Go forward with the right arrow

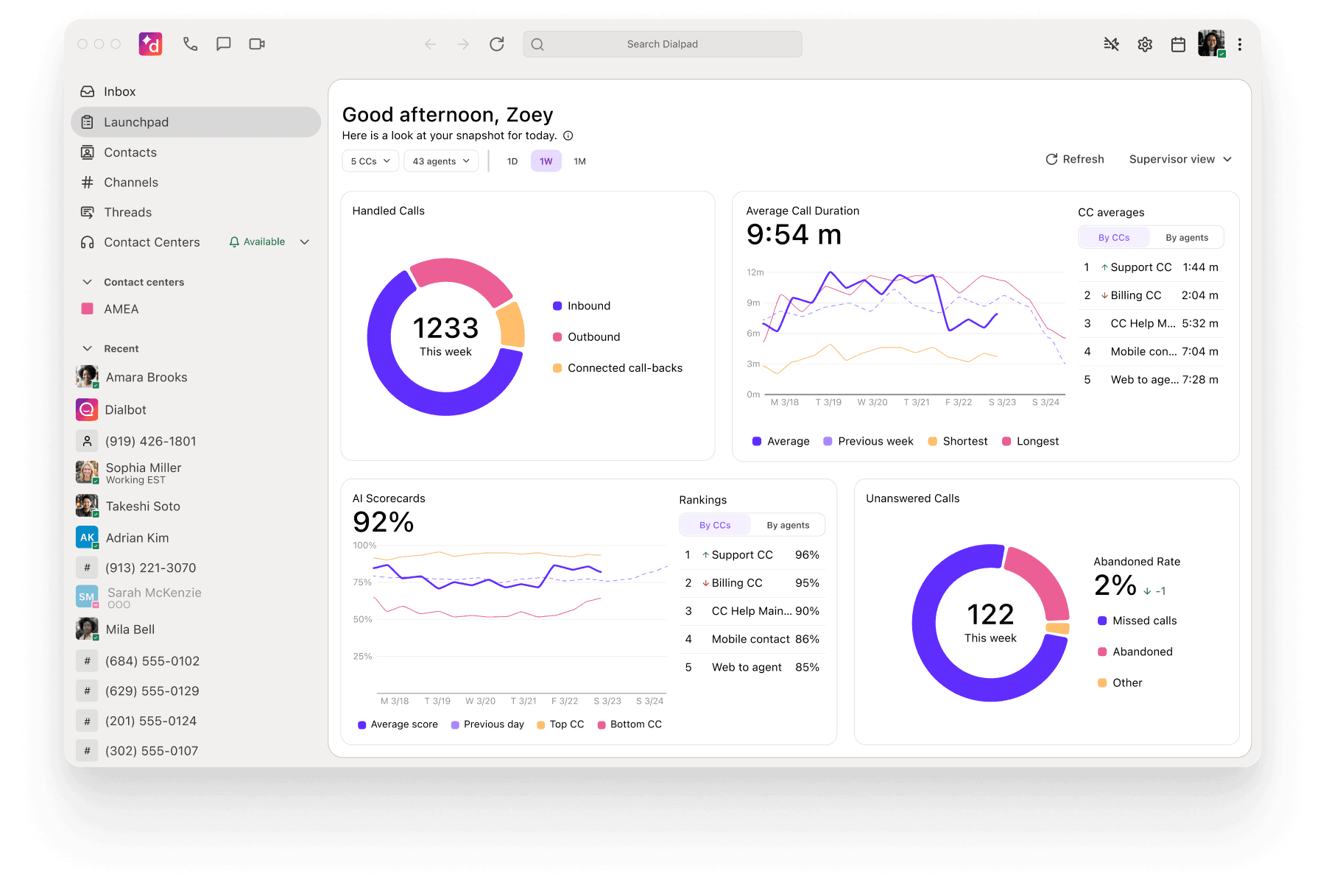coord(463,44)
